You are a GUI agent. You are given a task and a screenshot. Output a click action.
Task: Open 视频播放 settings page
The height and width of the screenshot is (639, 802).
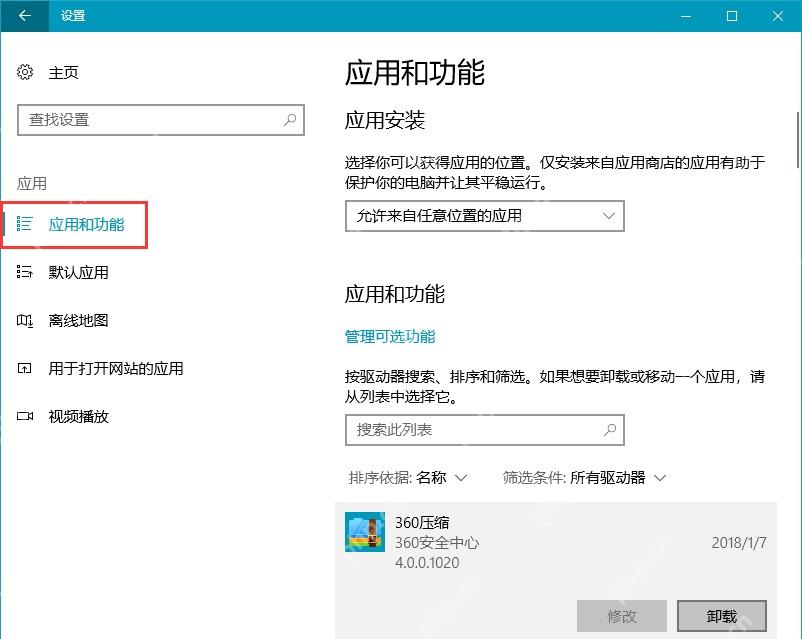coord(78,416)
